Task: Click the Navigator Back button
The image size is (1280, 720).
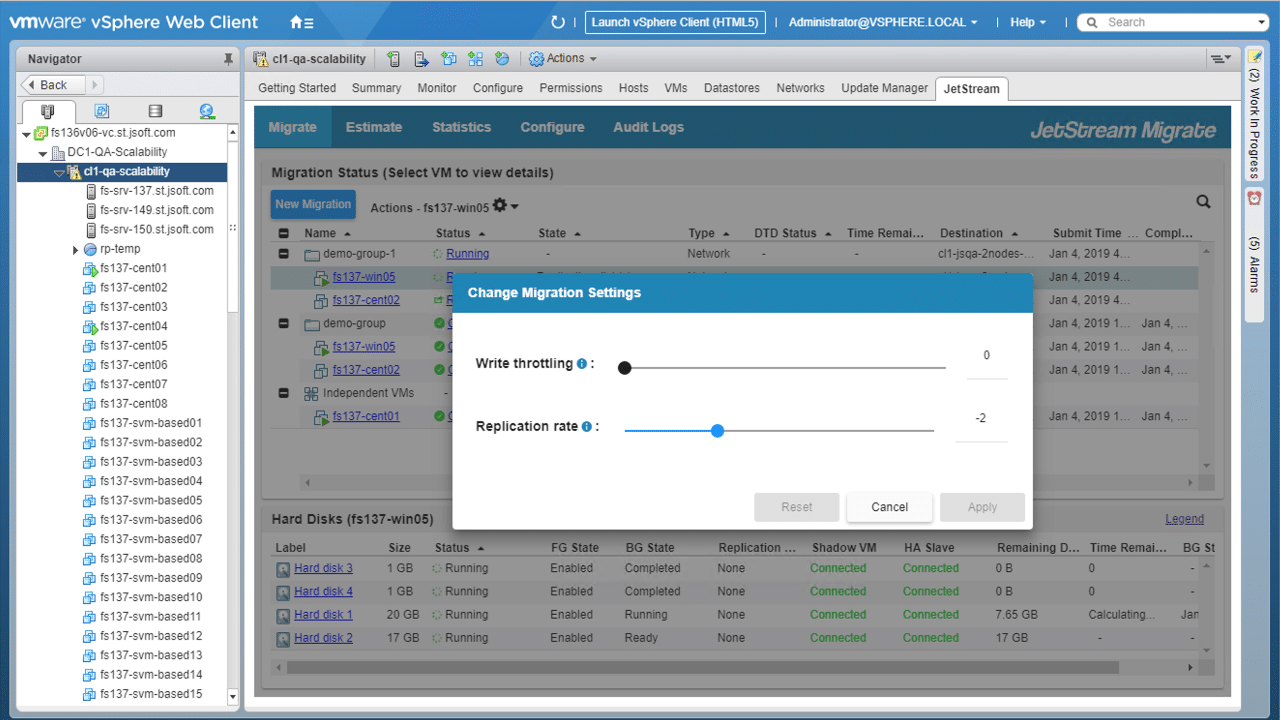Action: [53, 85]
